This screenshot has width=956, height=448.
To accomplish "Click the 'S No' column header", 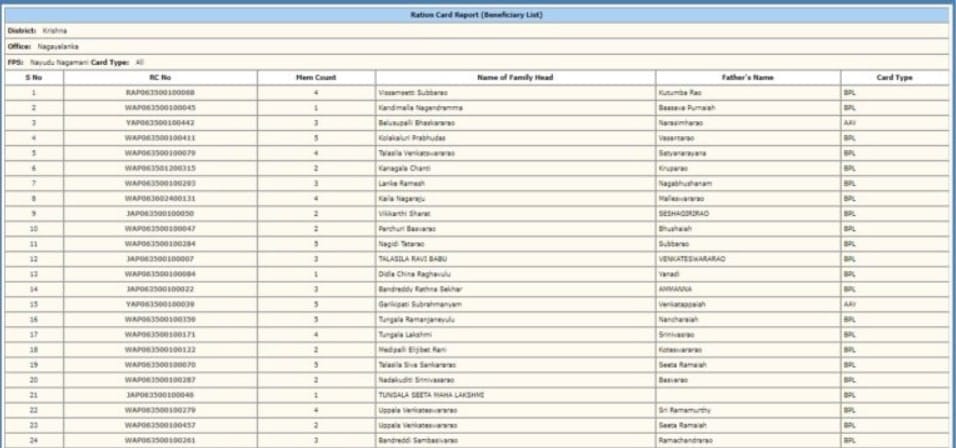I will (34, 77).
